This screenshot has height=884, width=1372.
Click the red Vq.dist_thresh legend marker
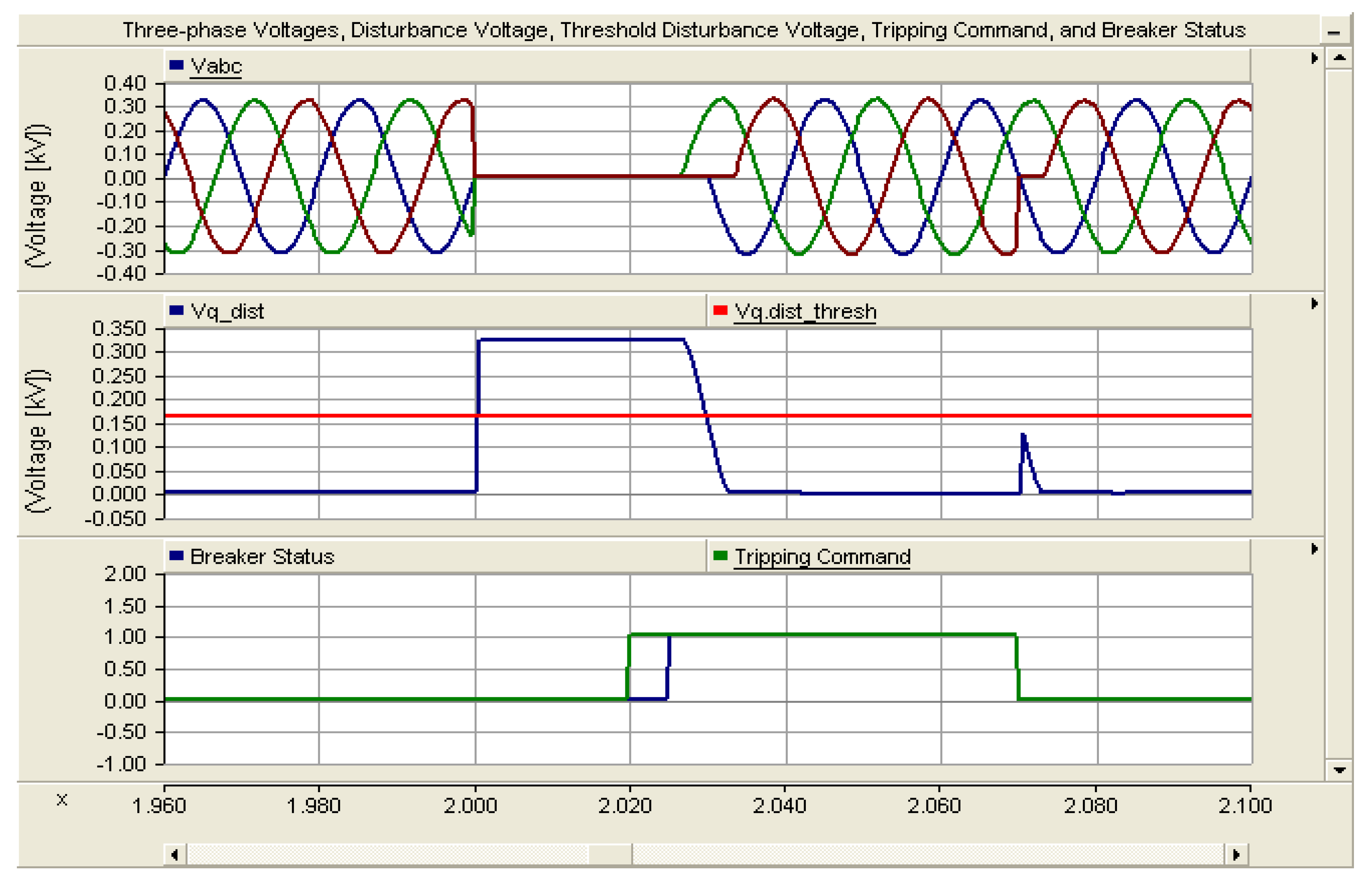[x=720, y=310]
